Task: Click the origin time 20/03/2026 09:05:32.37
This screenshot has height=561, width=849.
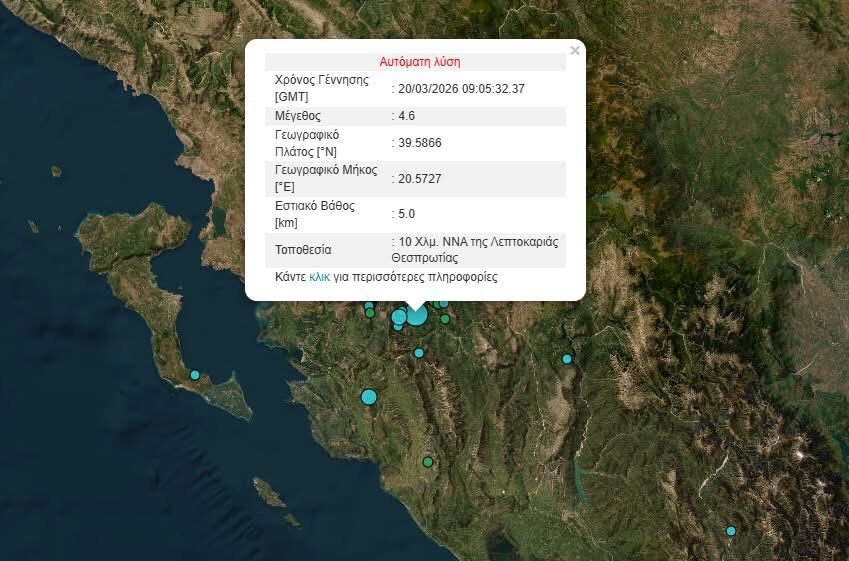Action: coord(461,89)
